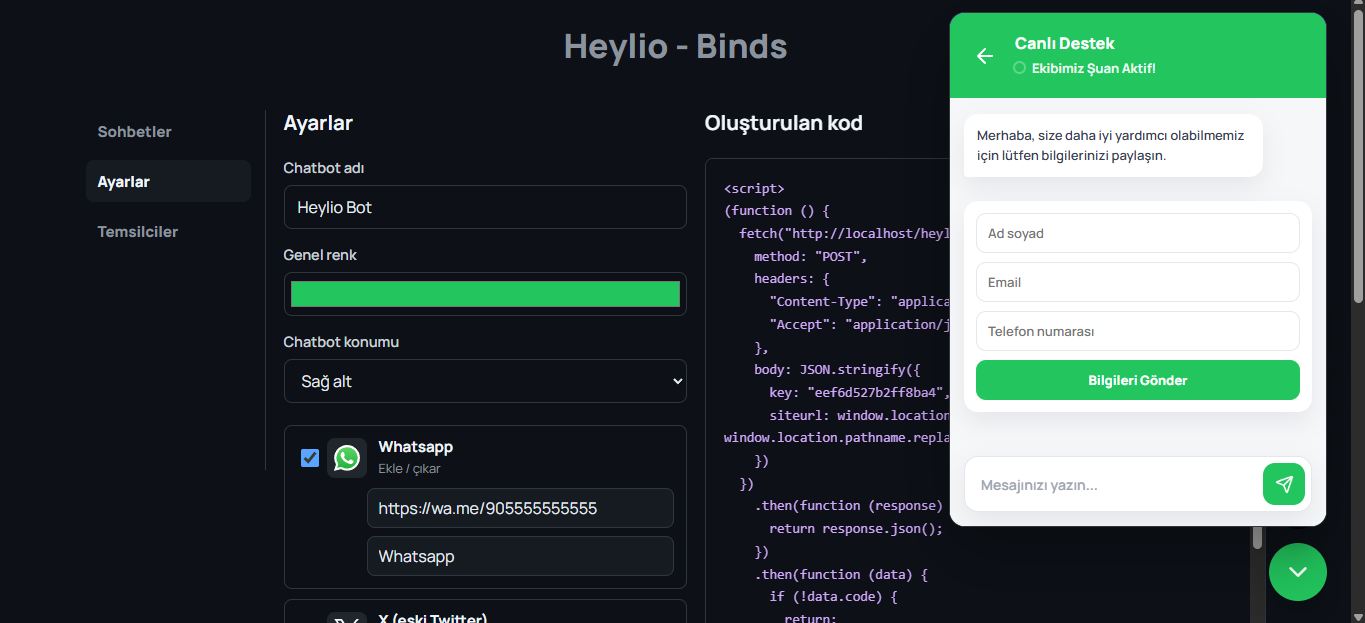Collapse chat with green chevron launcher button
1365x623 pixels.
pos(1298,572)
